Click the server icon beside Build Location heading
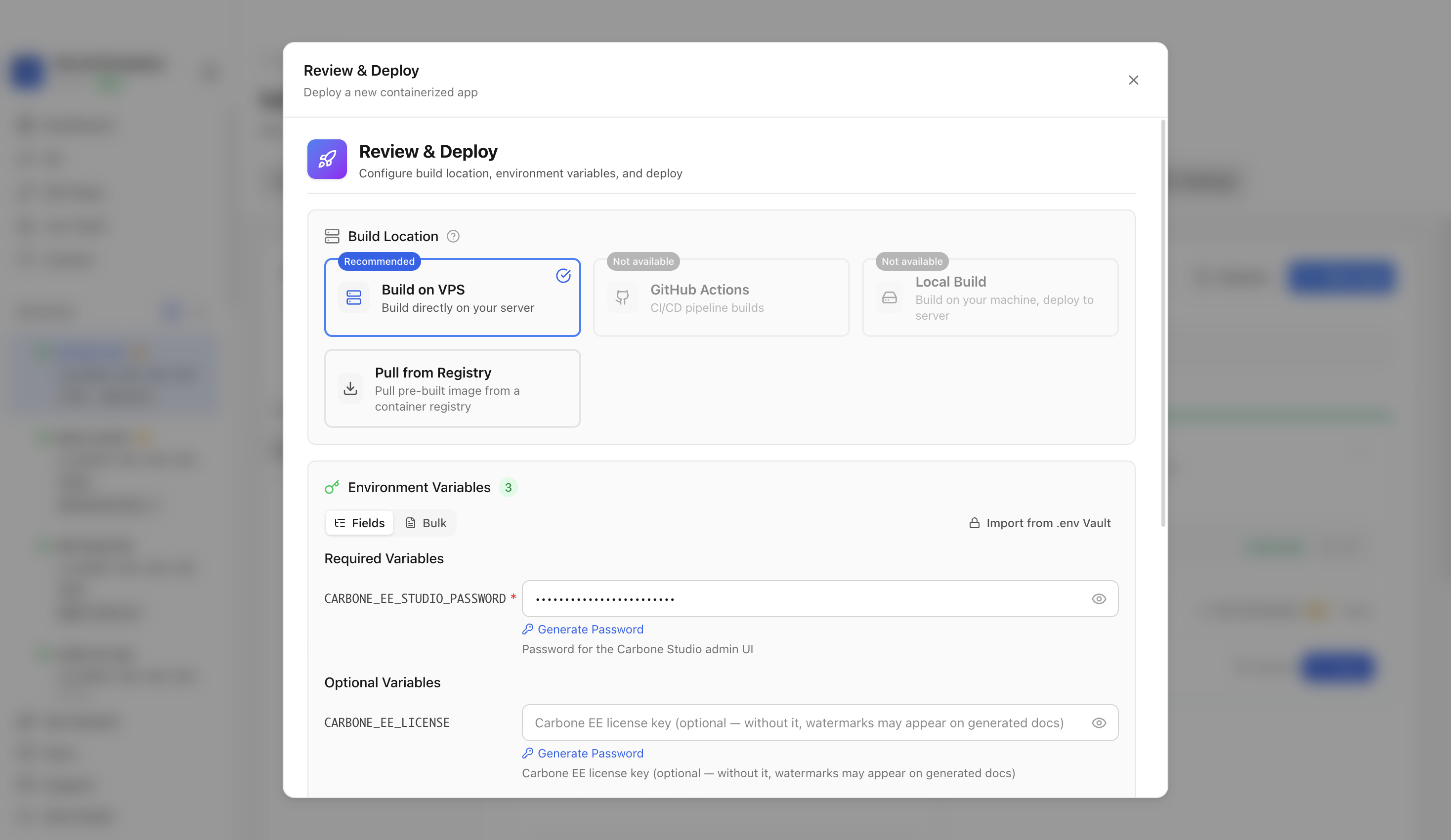 click(x=332, y=236)
